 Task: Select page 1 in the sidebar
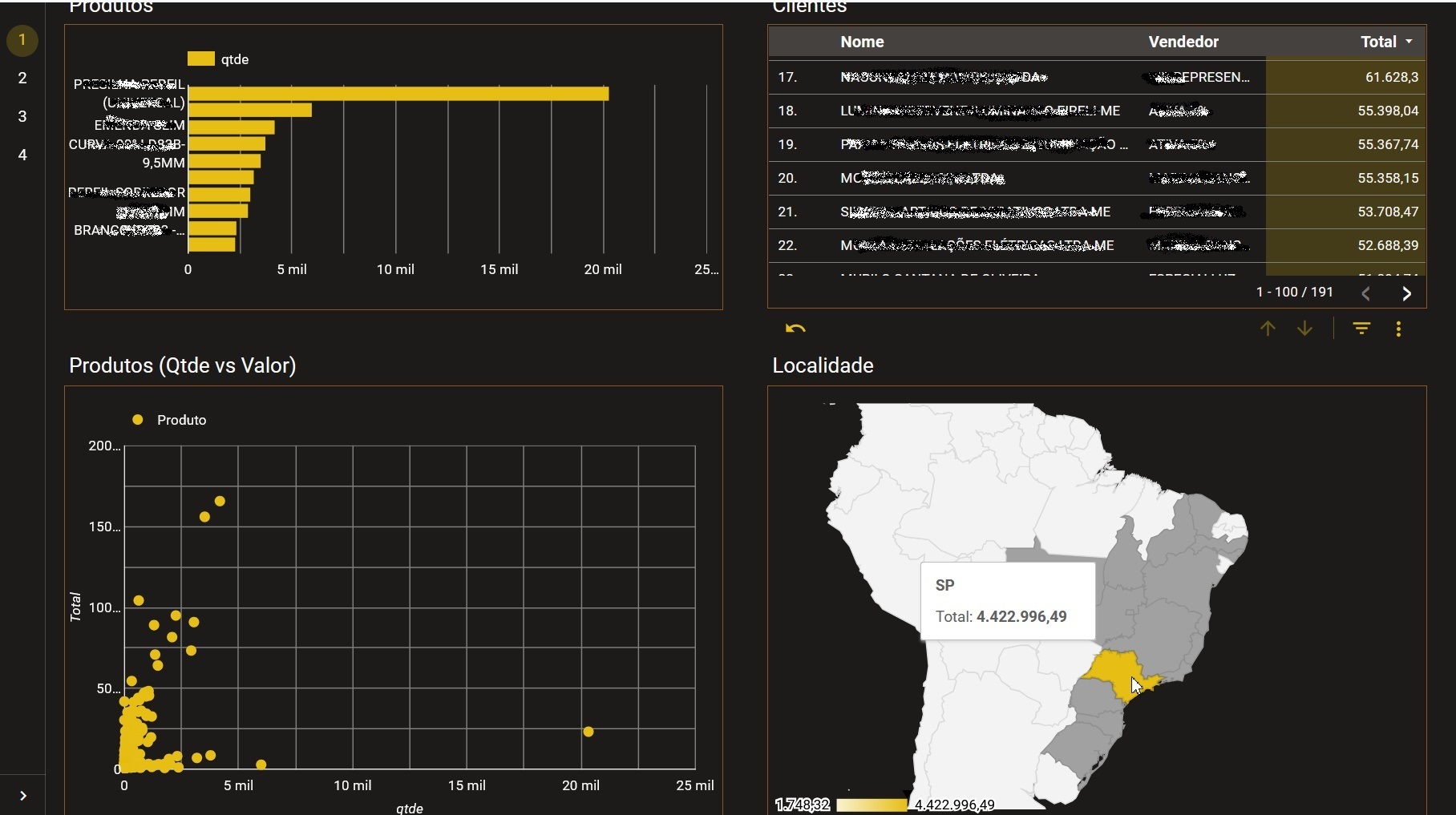[22, 40]
